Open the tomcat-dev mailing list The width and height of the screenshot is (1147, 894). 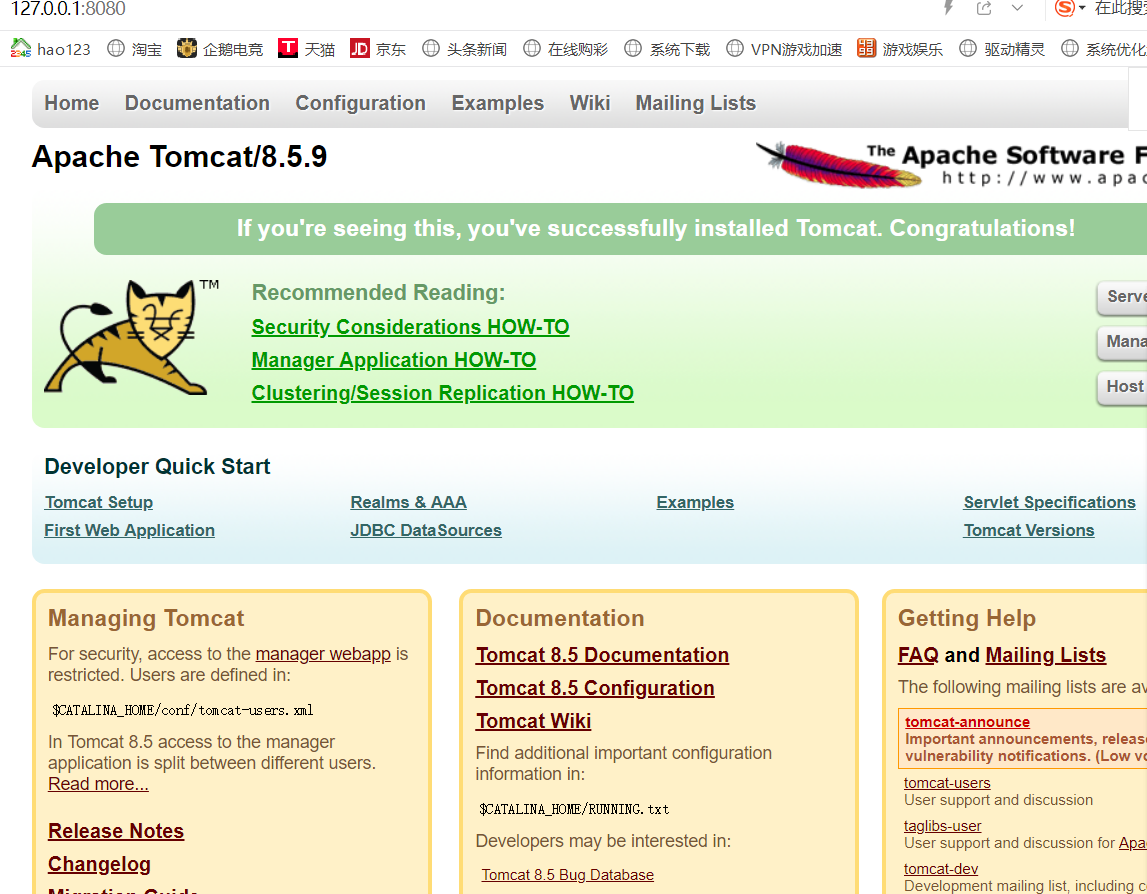(x=941, y=869)
